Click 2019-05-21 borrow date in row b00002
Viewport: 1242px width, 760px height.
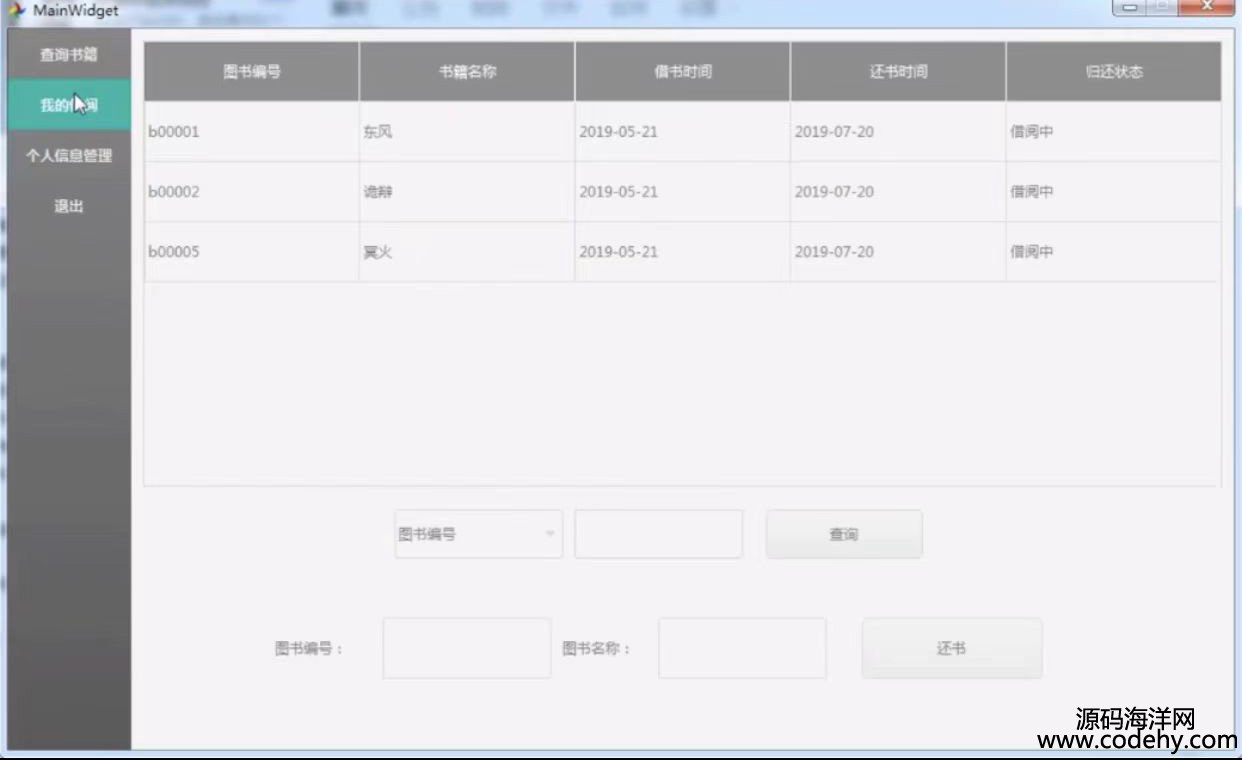683,191
